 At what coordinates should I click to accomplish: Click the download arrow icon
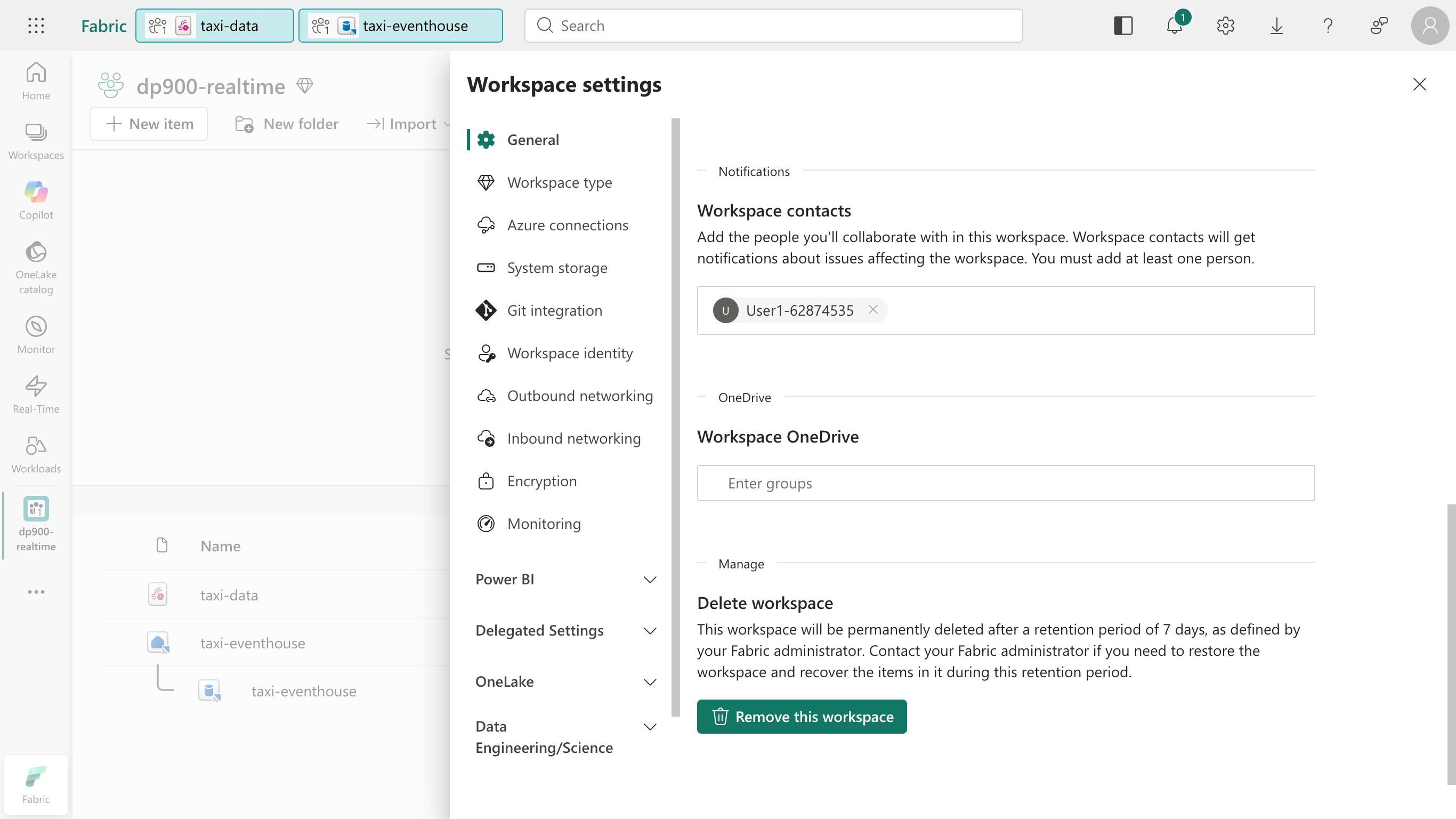pos(1277,26)
